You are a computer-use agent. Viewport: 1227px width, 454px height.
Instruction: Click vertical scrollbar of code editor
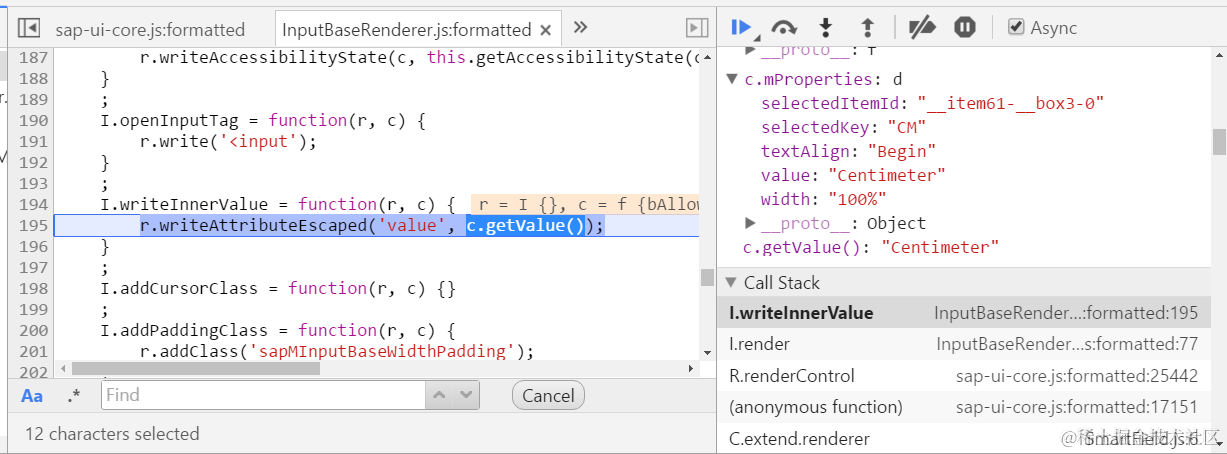coord(707,277)
